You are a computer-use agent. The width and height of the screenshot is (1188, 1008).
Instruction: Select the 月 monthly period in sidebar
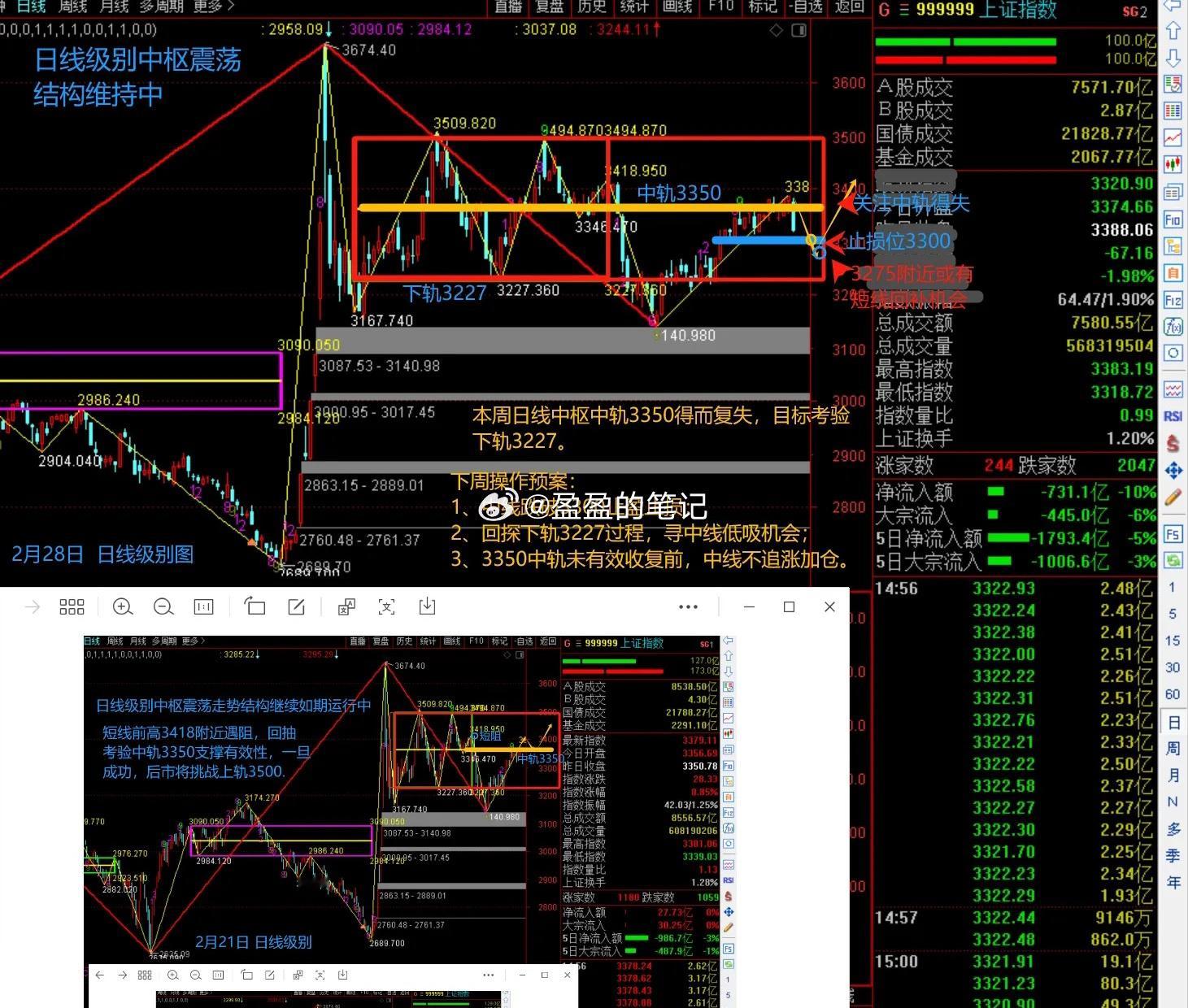[x=1173, y=775]
